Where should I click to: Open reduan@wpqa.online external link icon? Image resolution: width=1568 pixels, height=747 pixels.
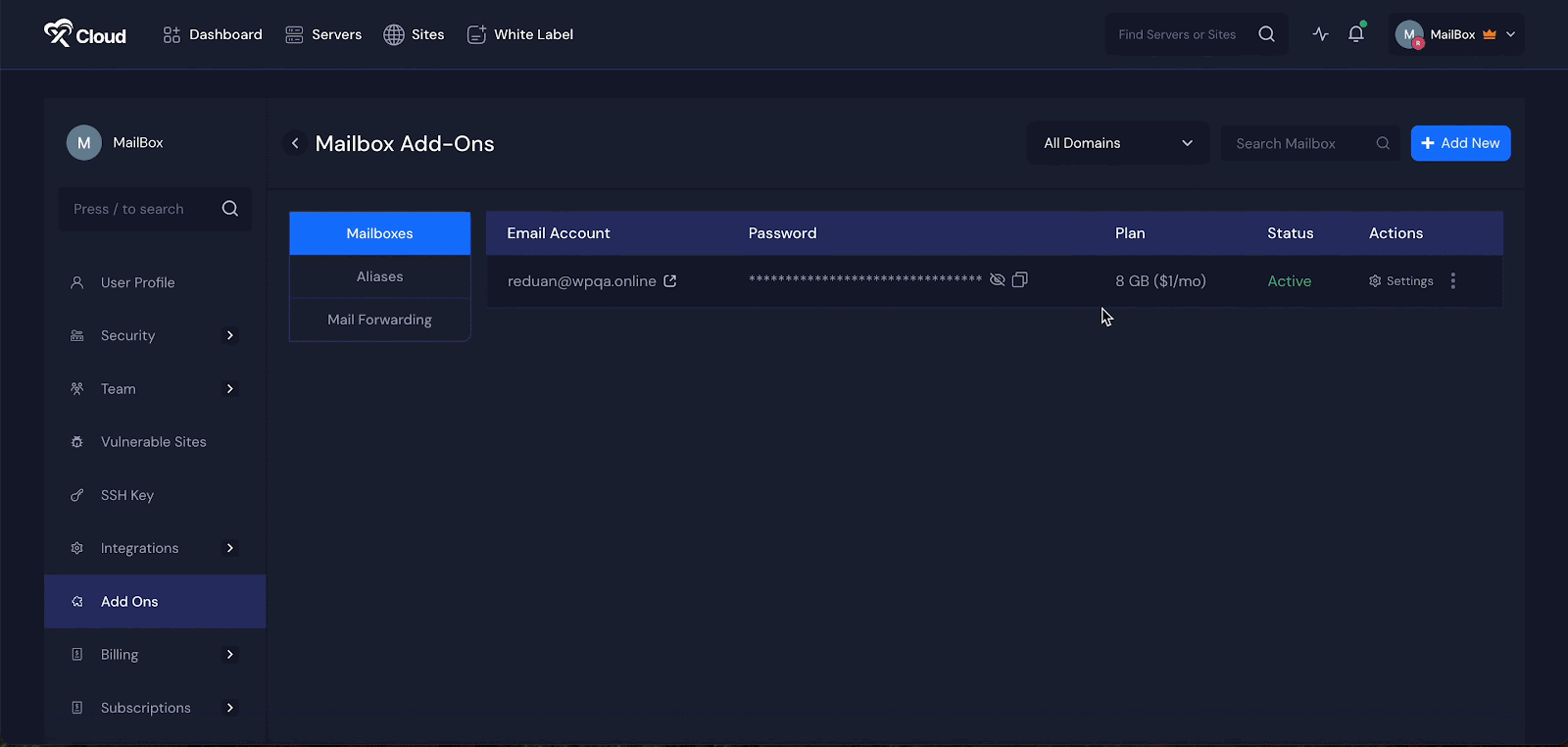pos(670,281)
